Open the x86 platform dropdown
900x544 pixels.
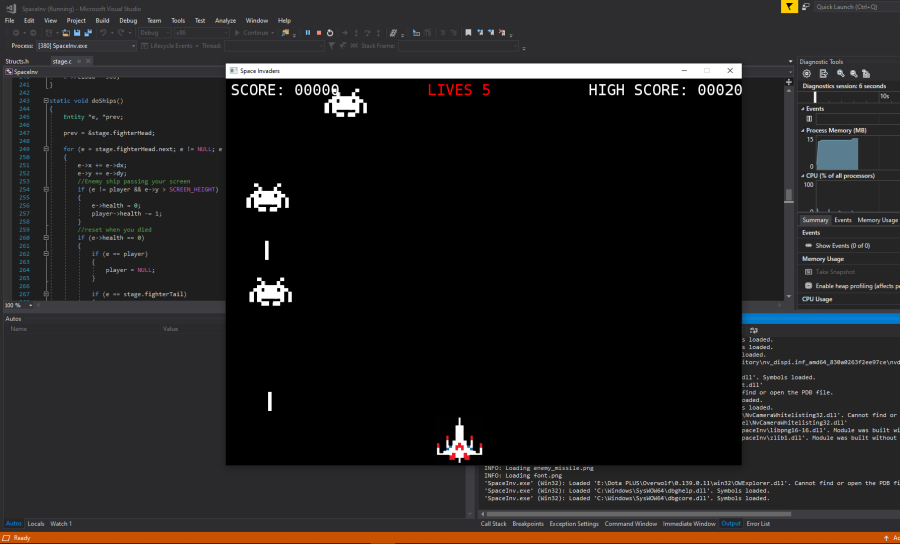201,33
